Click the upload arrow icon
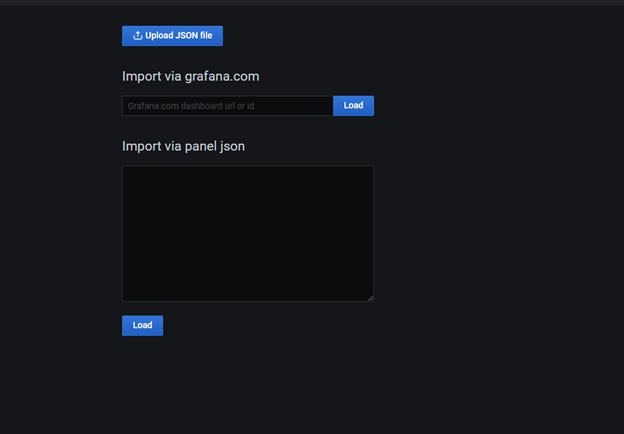The width and height of the screenshot is (624, 434). coord(138,35)
